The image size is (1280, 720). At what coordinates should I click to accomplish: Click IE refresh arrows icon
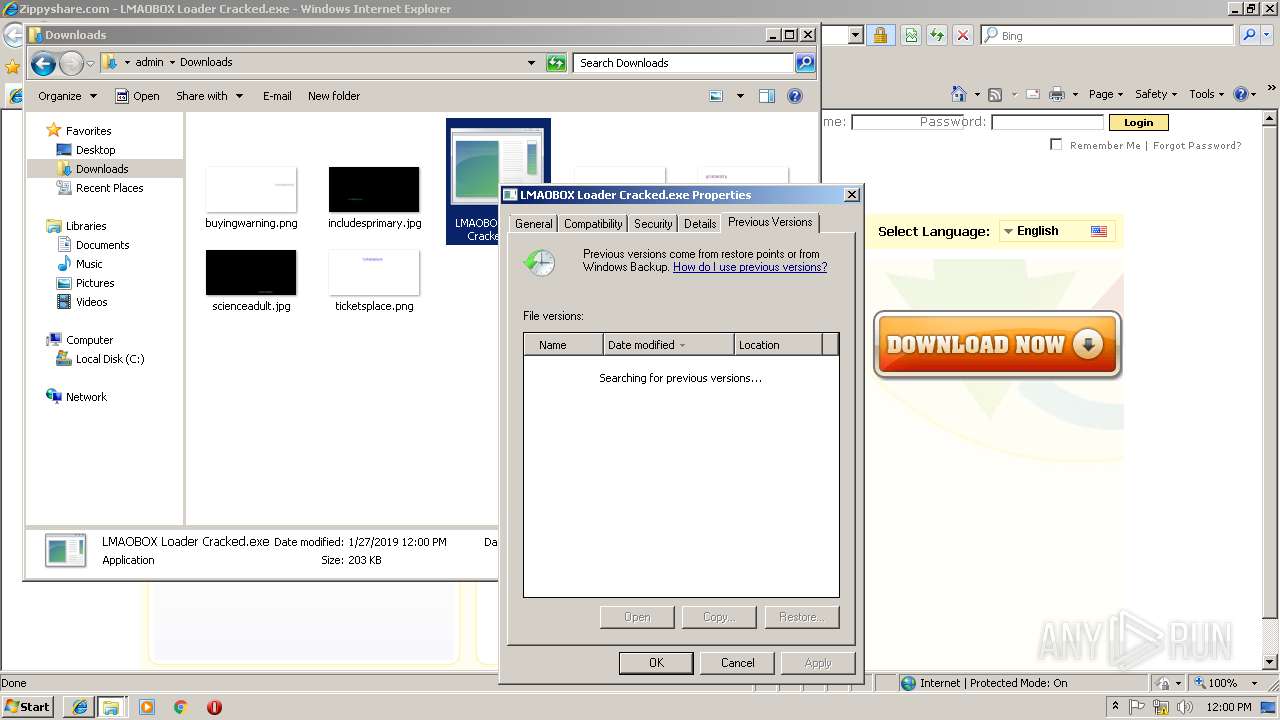tap(937, 35)
